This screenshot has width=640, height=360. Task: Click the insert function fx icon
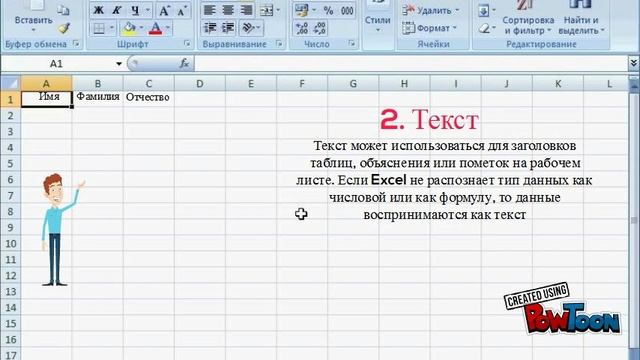184,63
